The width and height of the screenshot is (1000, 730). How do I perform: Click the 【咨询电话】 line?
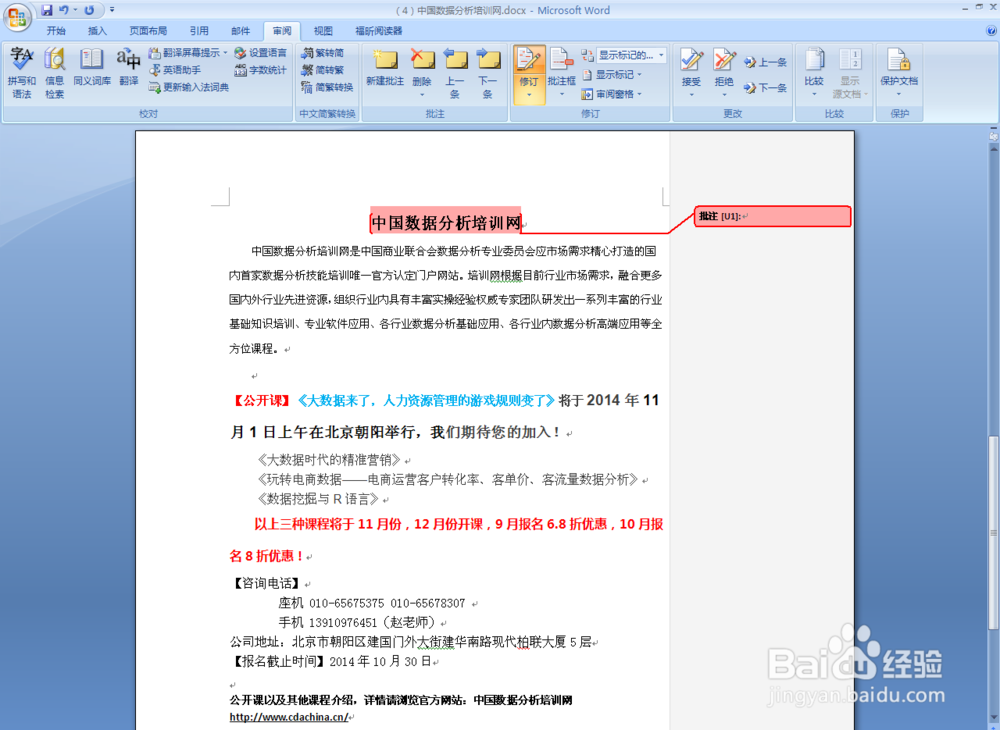[266, 583]
